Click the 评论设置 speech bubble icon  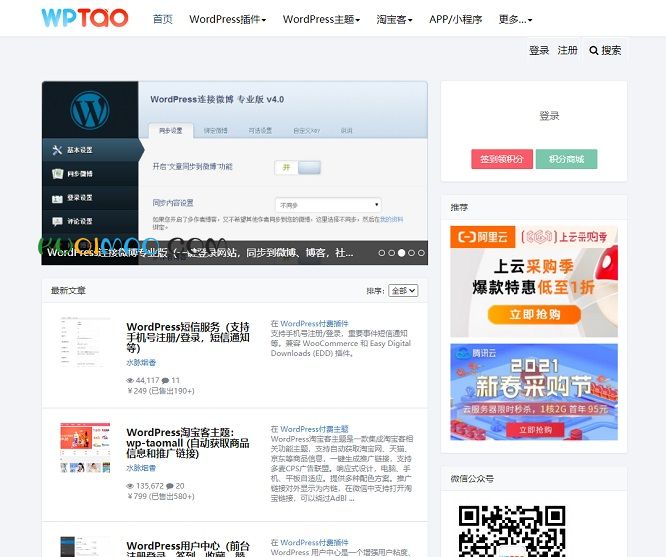[57, 221]
